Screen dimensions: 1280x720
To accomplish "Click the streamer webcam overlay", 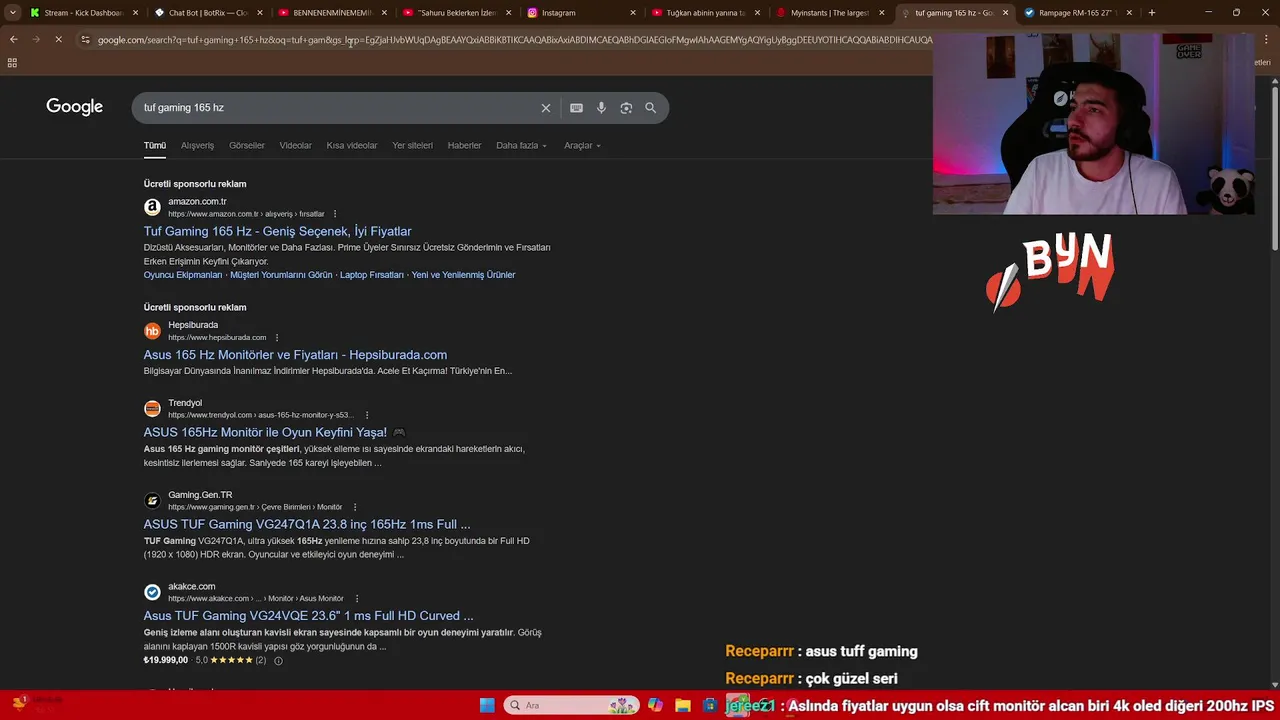I will [1094, 123].
